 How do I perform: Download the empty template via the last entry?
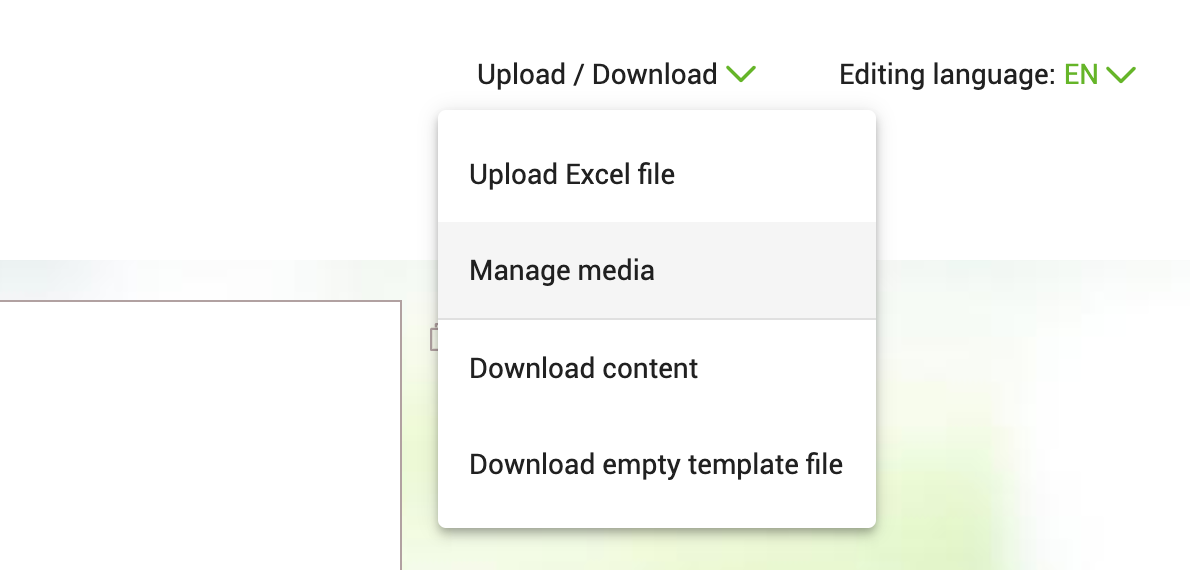click(656, 464)
